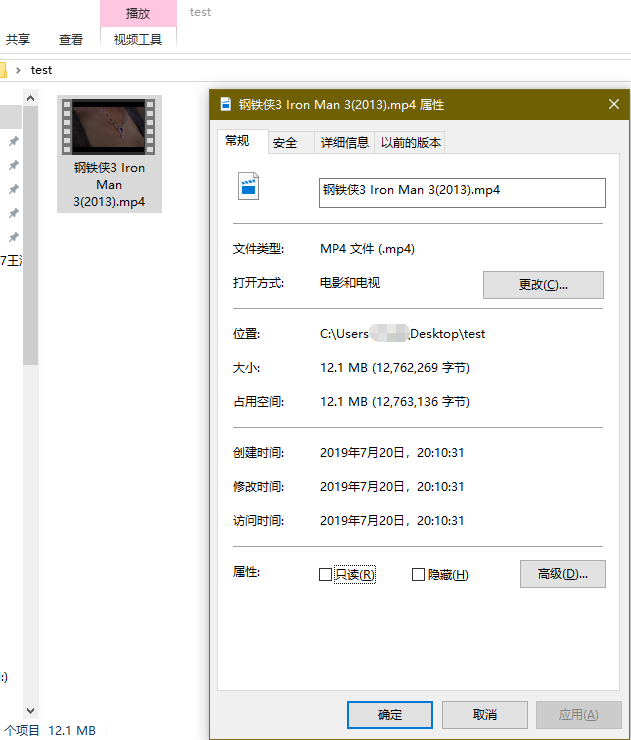This screenshot has width=631, height=740.
Task: Click the 访问时间 date value
Action: tap(392, 521)
